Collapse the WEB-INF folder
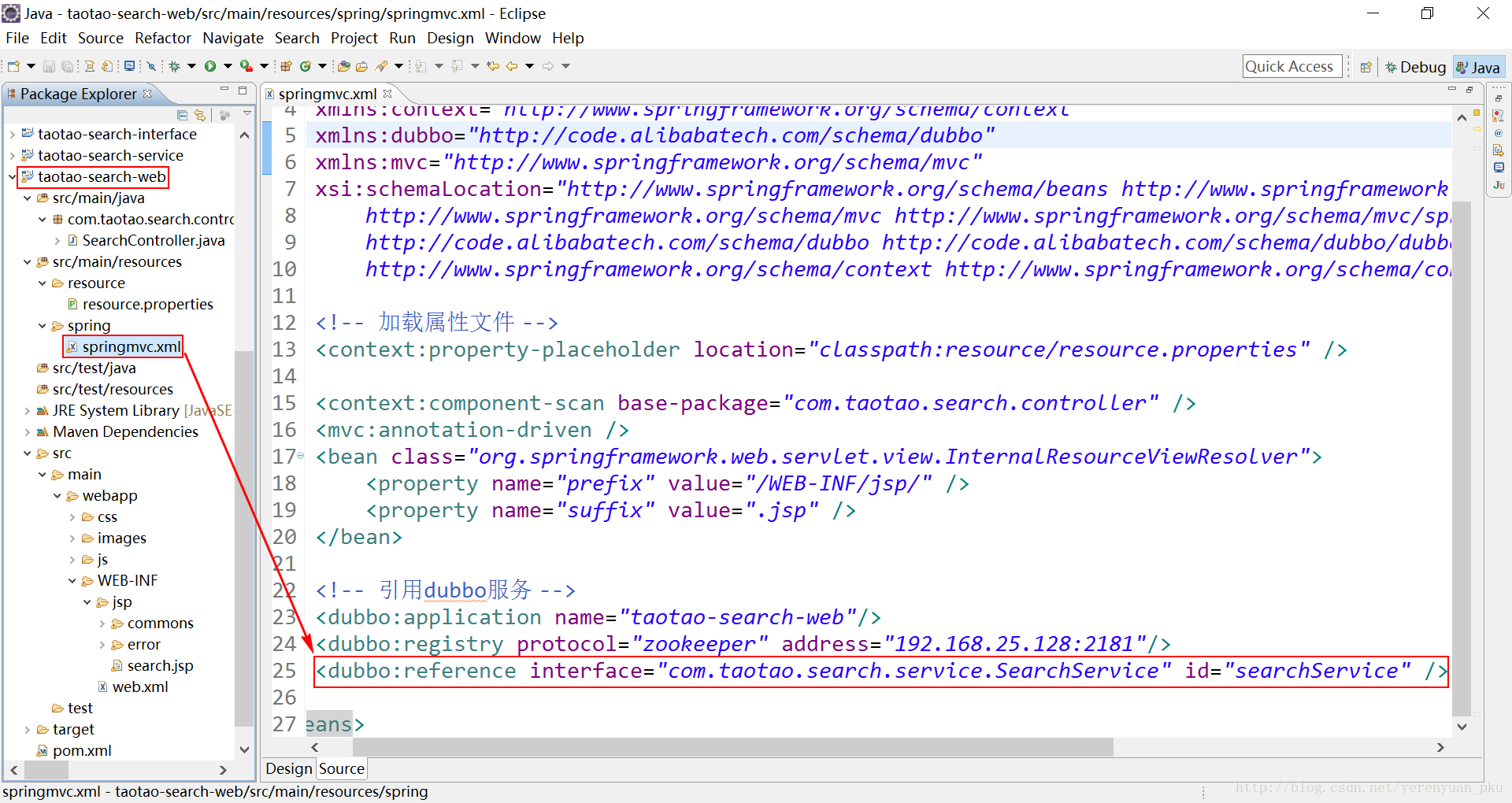1512x803 pixels. pyautogui.click(x=72, y=581)
